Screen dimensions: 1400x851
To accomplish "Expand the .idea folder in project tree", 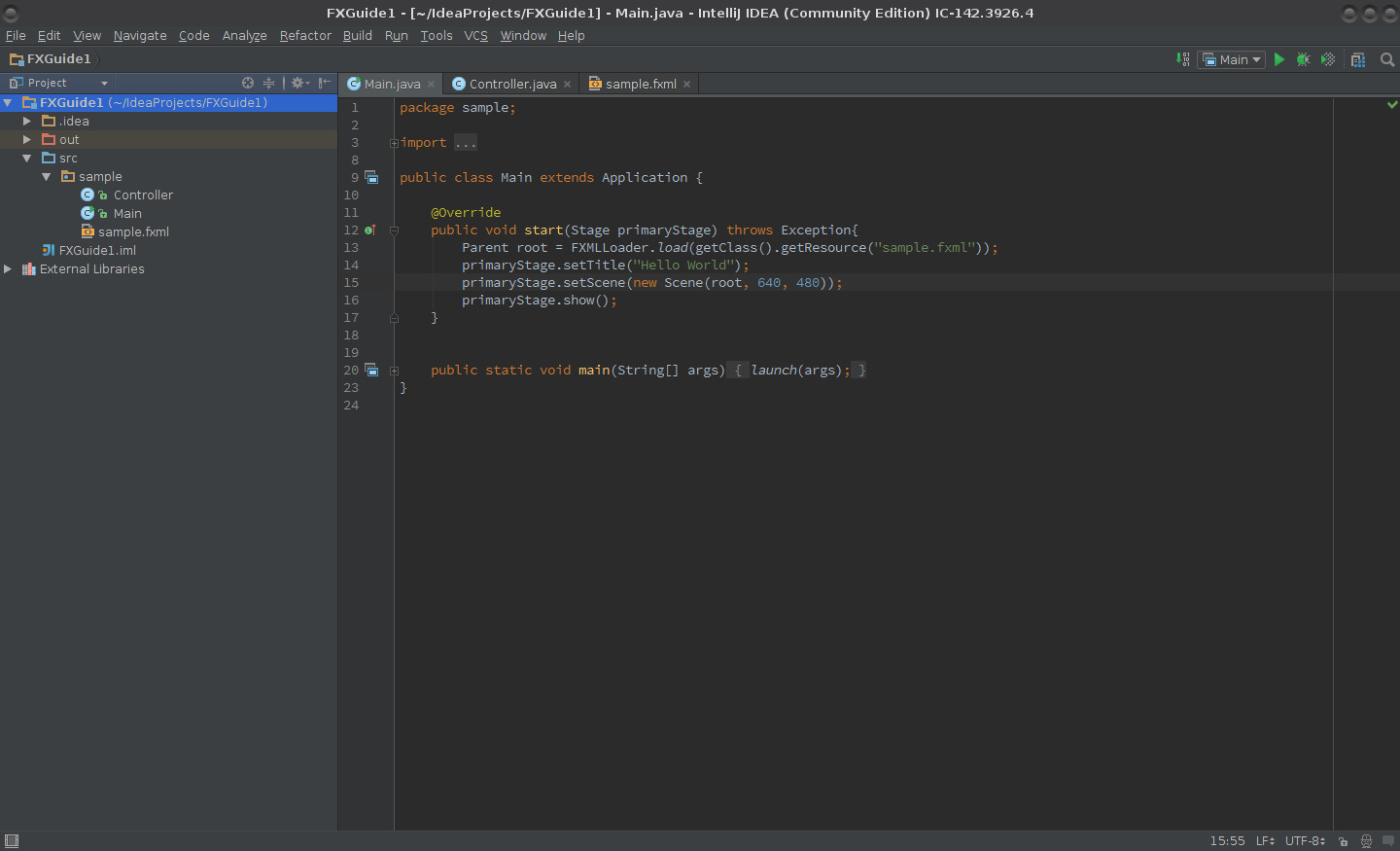I will click(x=27, y=122).
